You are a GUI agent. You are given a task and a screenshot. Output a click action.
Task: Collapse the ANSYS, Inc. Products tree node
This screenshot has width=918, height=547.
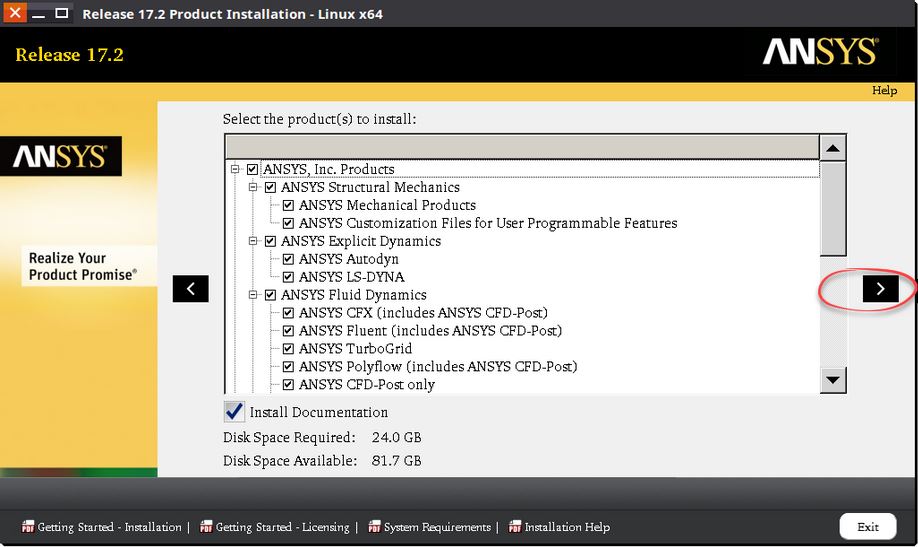tap(235, 169)
